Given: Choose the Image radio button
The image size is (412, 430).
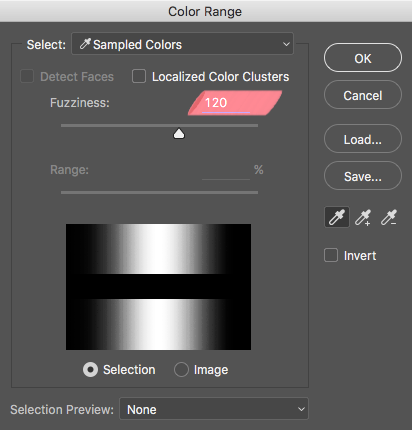Looking at the screenshot, I should 181,370.
